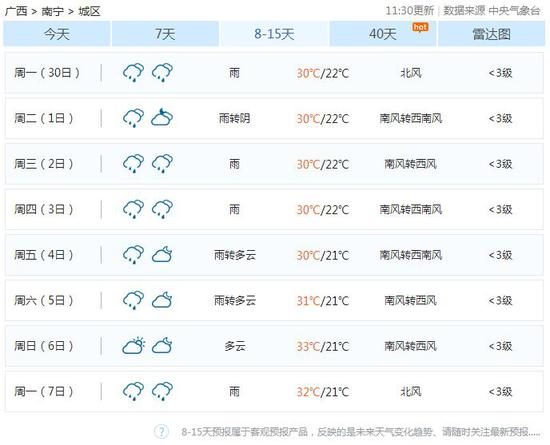Click the hot badge on 40天 tab

coord(420,27)
